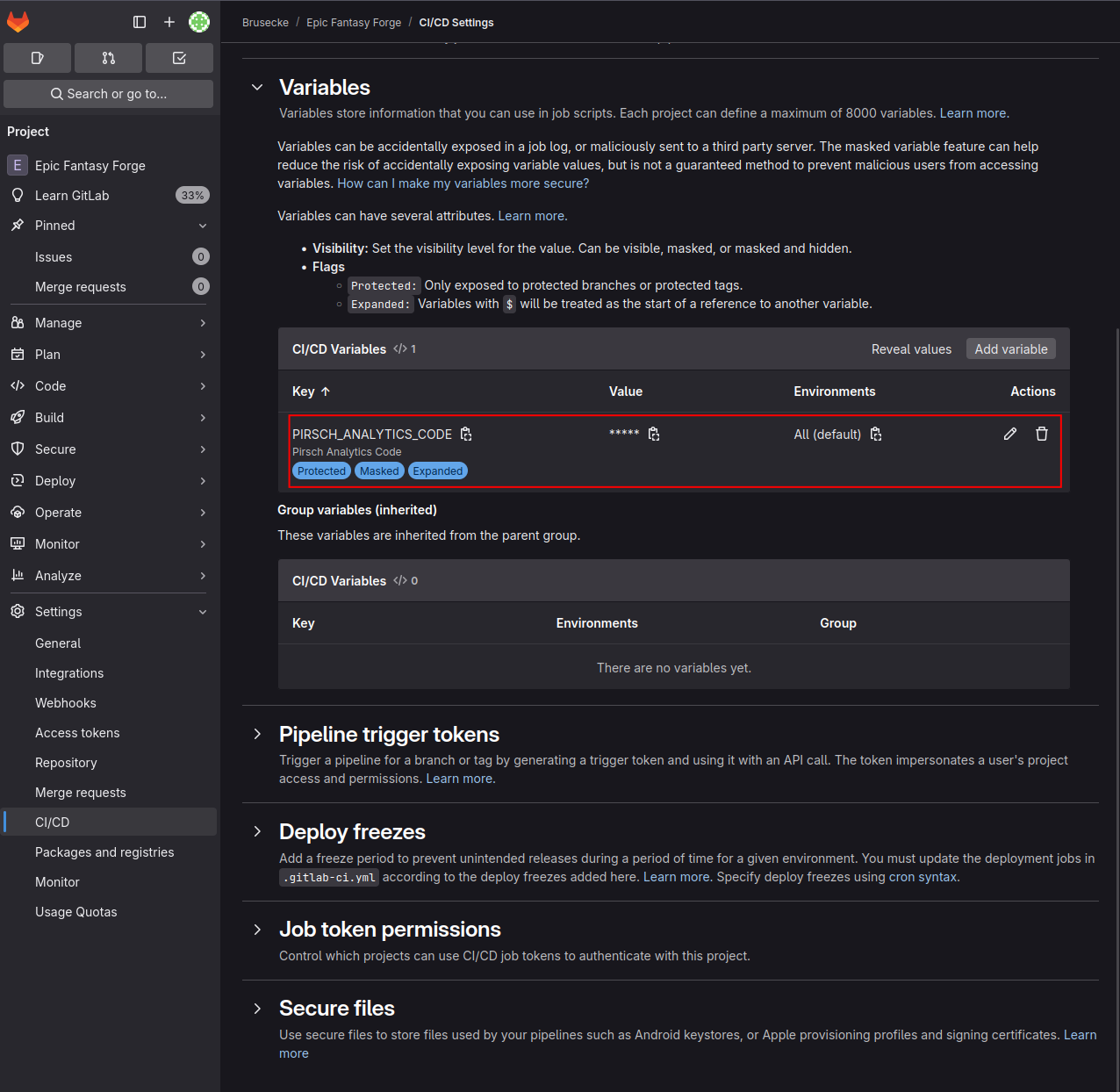Click the Build rocket icon
The image size is (1120, 1092).
click(x=18, y=418)
